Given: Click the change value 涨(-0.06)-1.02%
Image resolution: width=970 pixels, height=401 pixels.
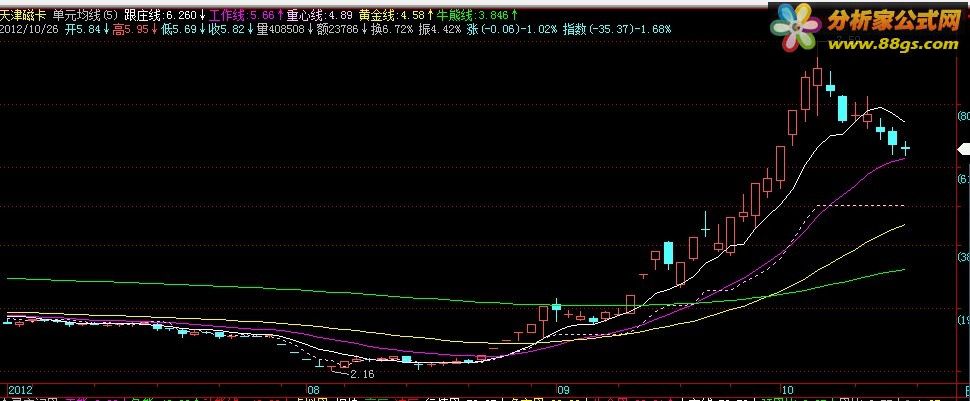Looking at the screenshot, I should coord(512,29).
